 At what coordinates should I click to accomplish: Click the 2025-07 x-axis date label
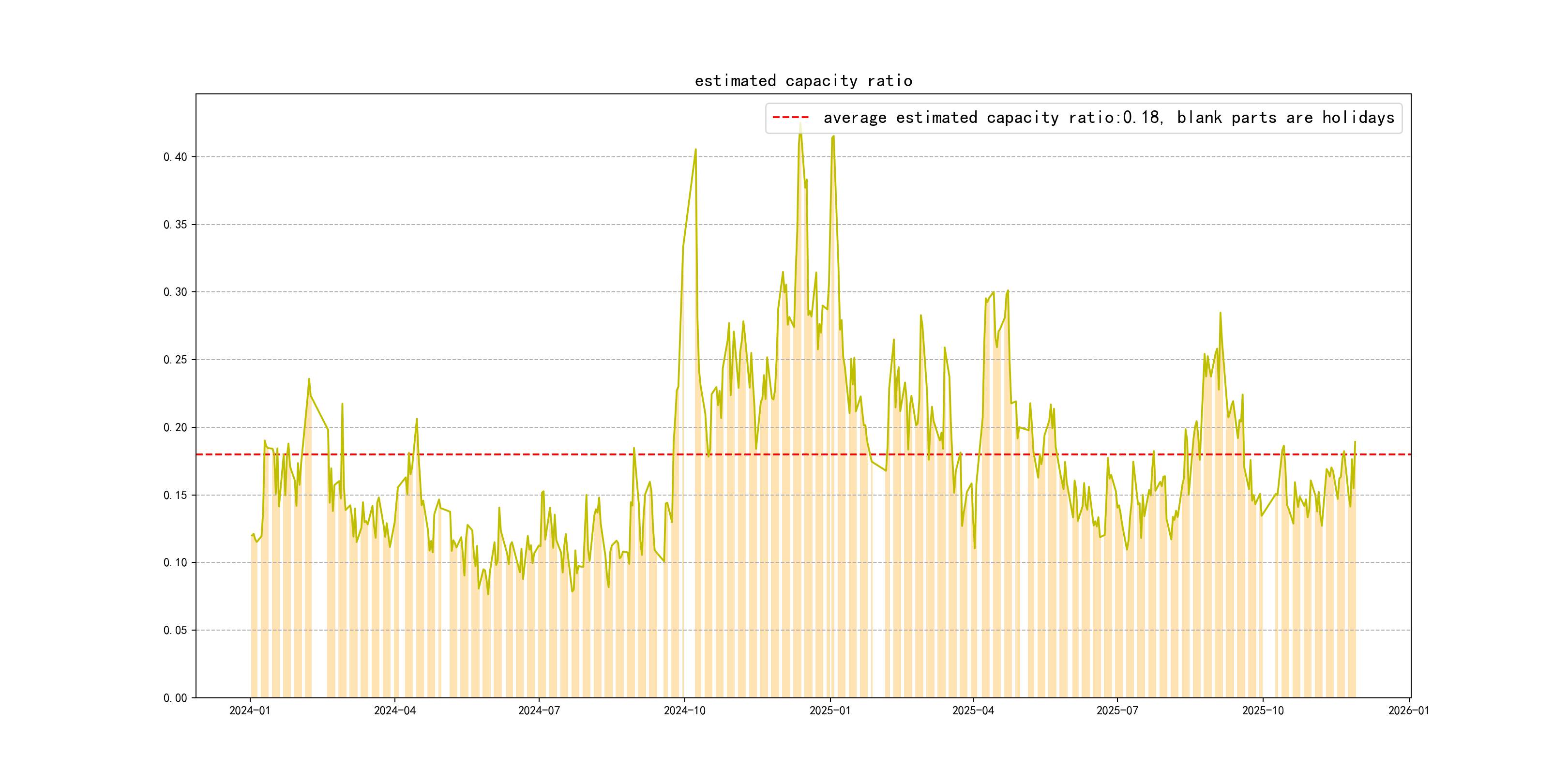[1117, 710]
